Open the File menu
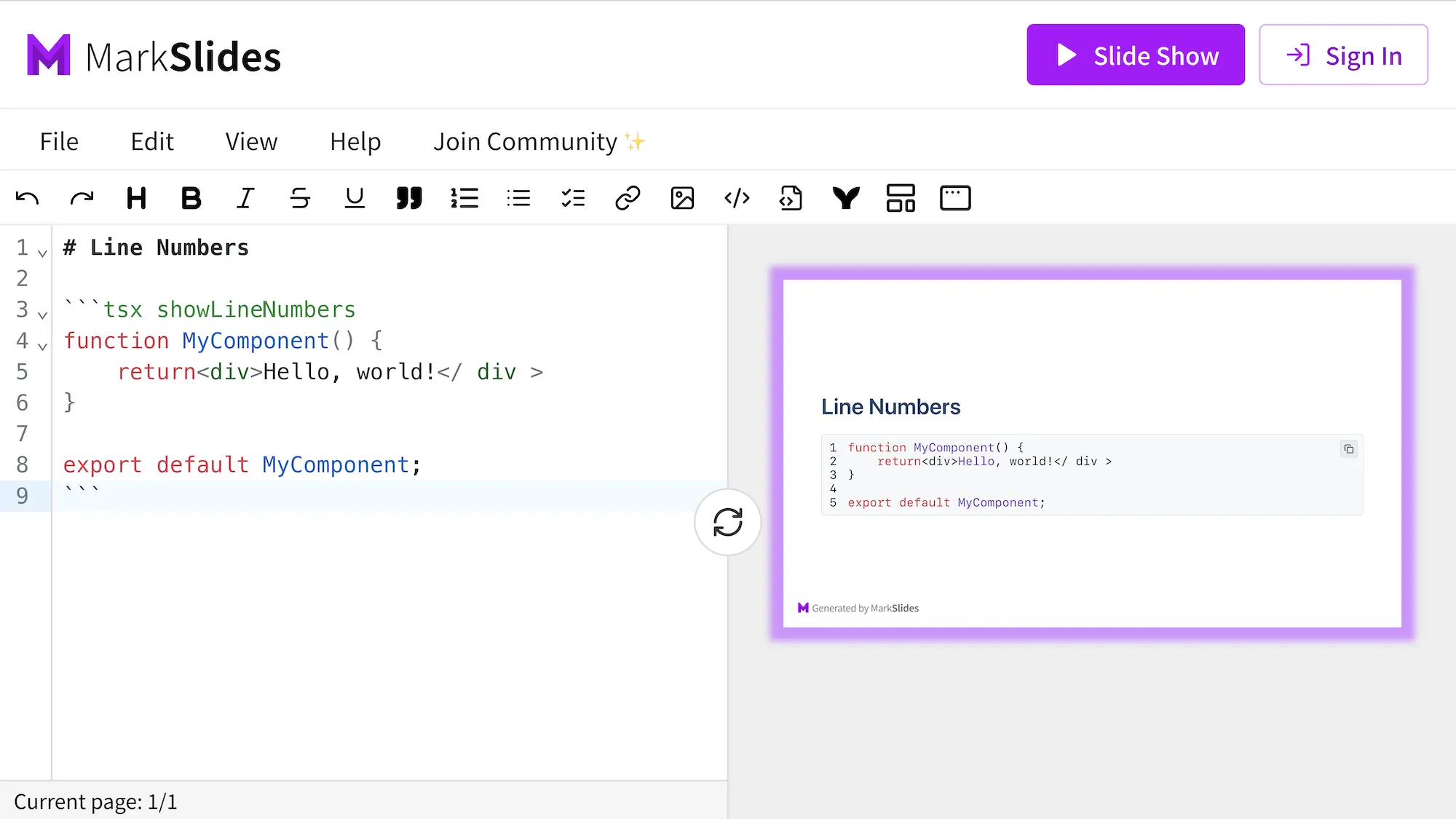Image resolution: width=1456 pixels, height=819 pixels. pos(59,141)
